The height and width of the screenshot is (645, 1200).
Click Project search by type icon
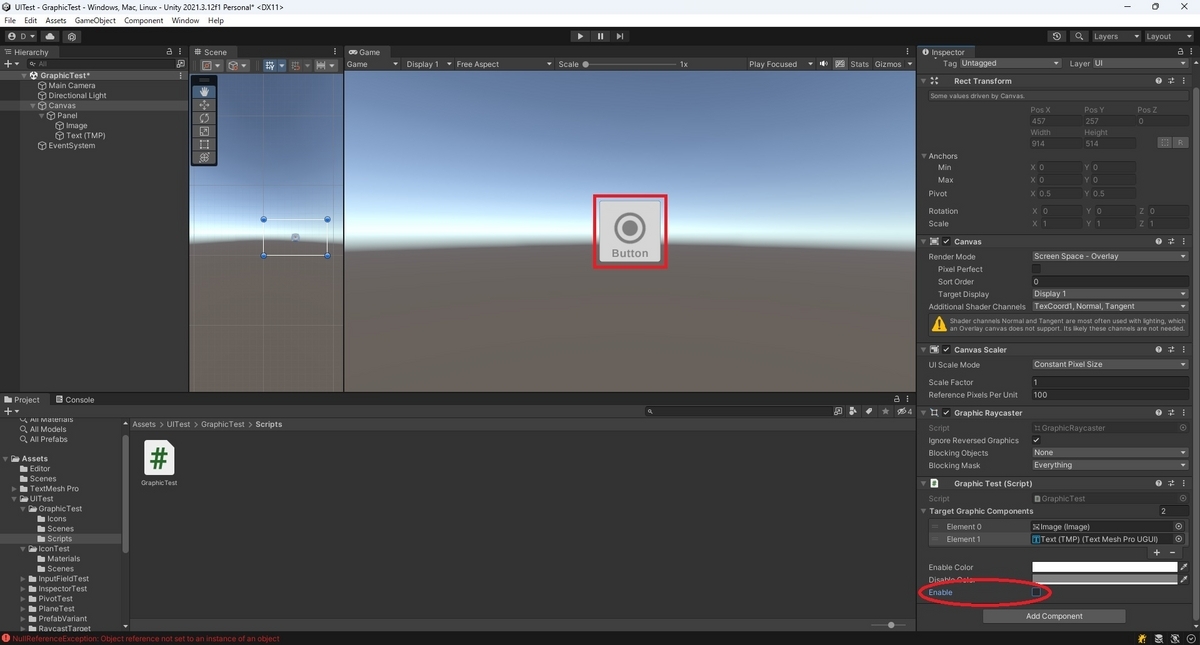tap(853, 411)
